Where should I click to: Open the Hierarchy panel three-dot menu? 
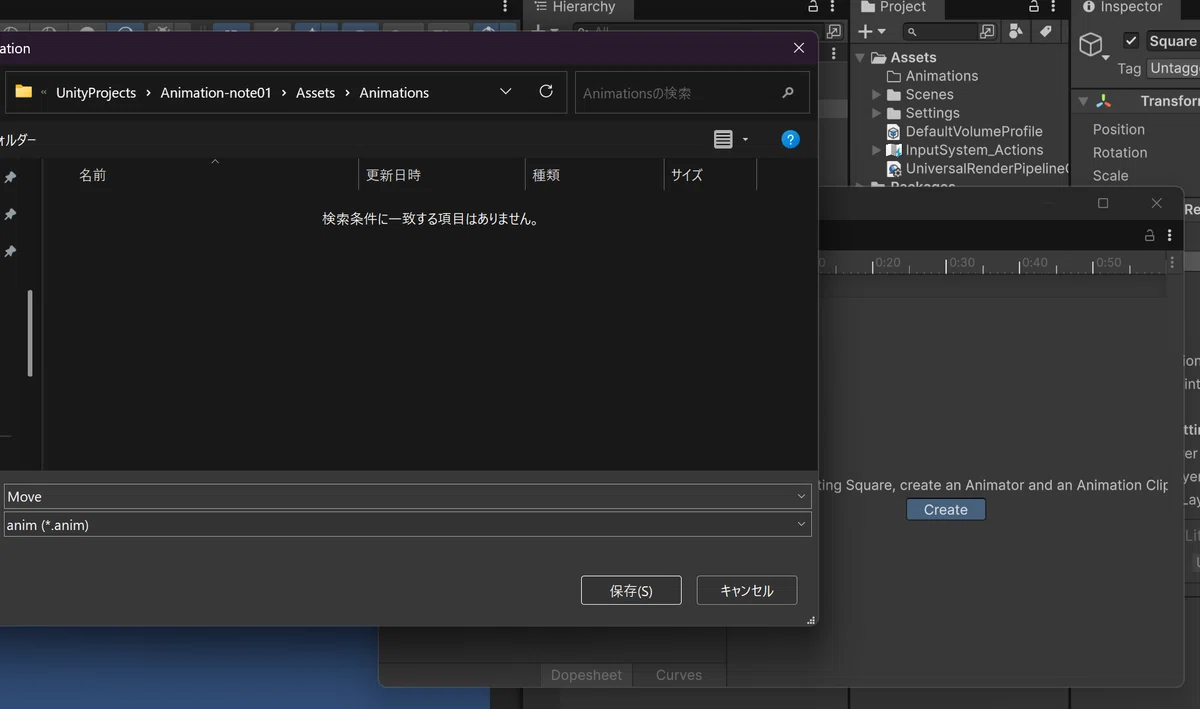click(833, 7)
